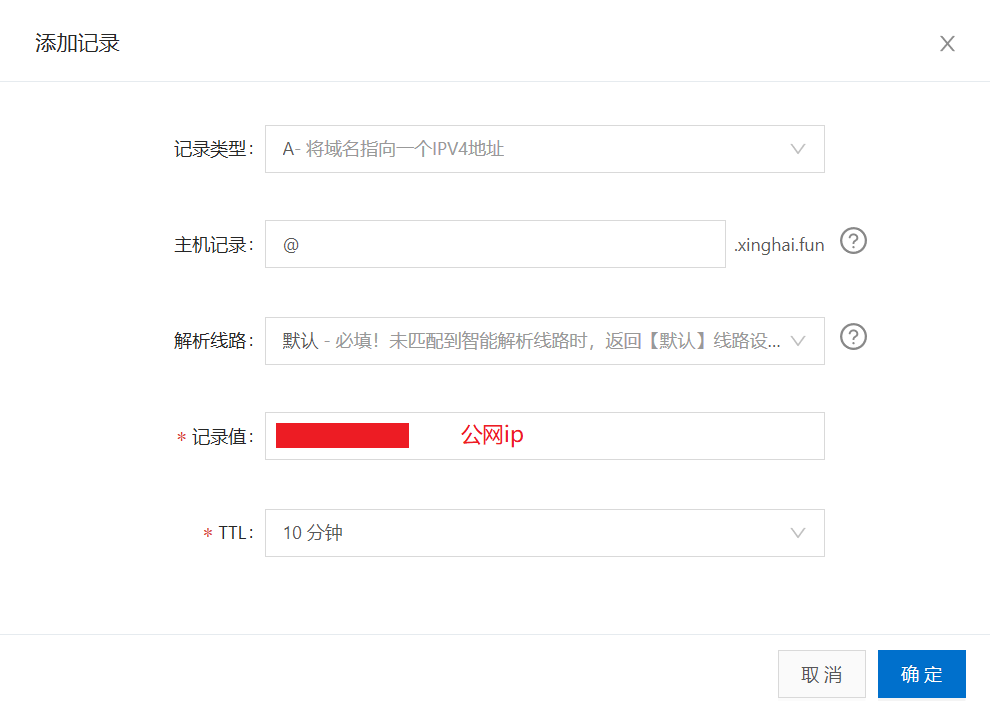
Task: Expand the TTL dropdown chevron
Action: (x=798, y=533)
